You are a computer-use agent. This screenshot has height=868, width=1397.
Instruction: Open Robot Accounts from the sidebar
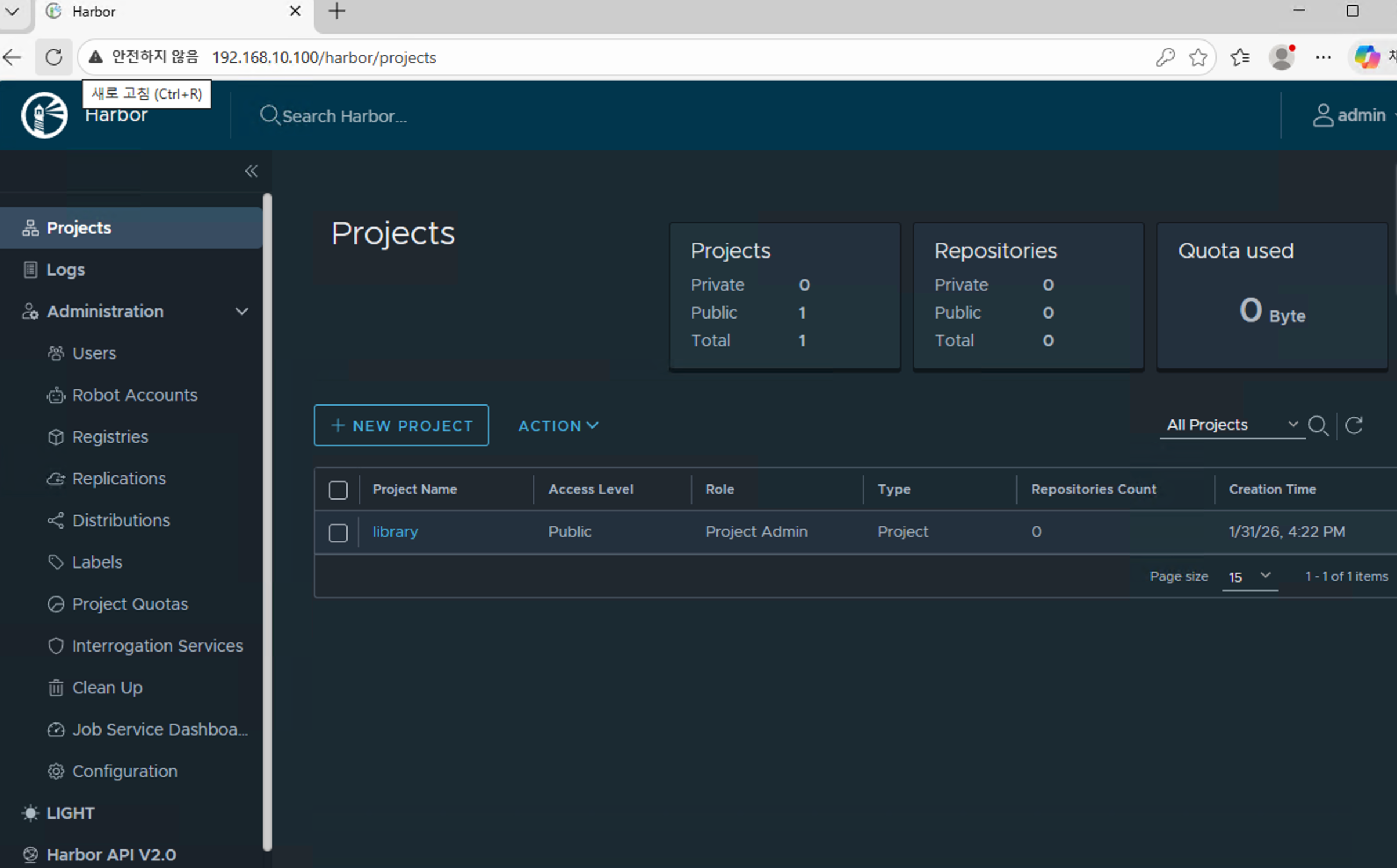point(134,395)
